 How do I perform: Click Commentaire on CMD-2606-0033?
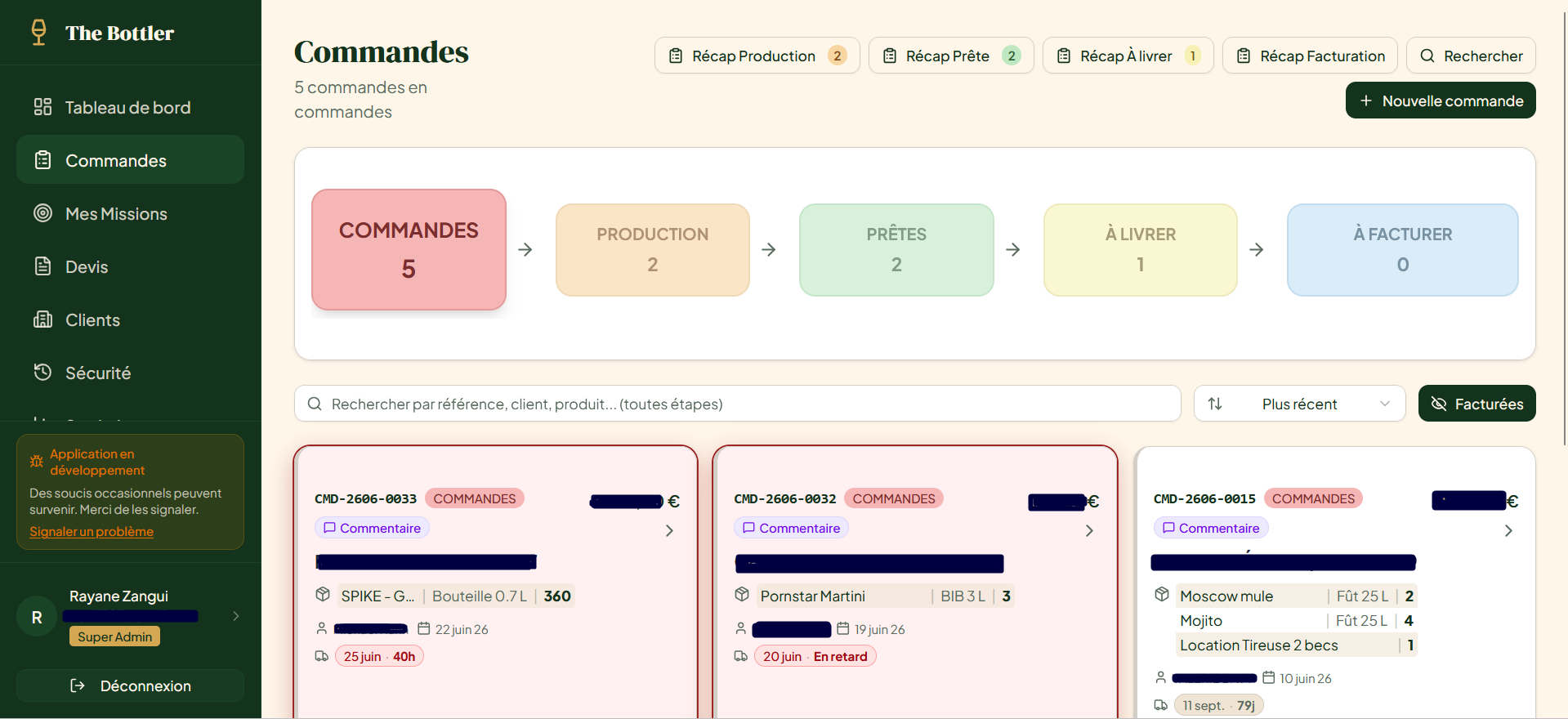(372, 528)
